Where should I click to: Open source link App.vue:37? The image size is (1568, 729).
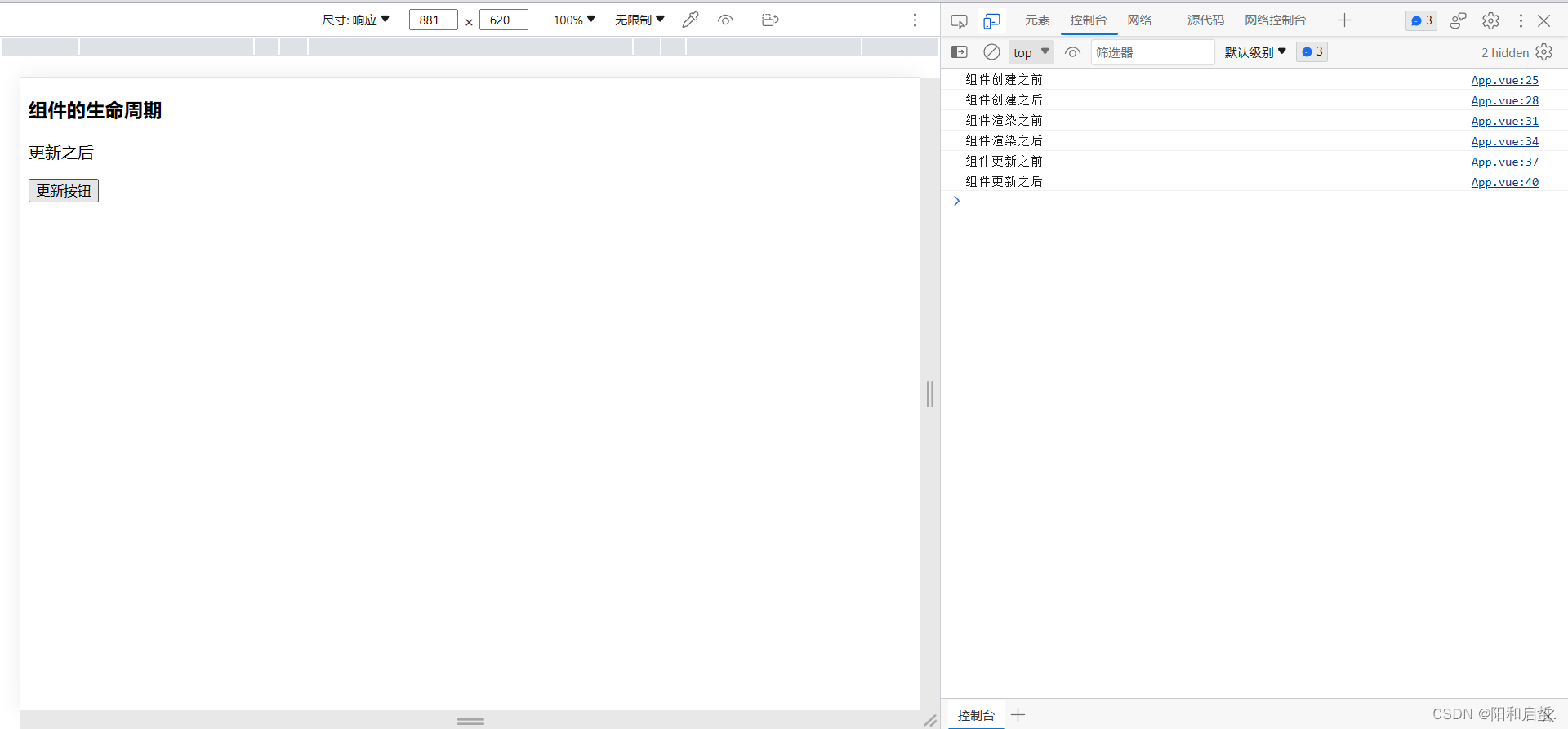pyautogui.click(x=1504, y=162)
